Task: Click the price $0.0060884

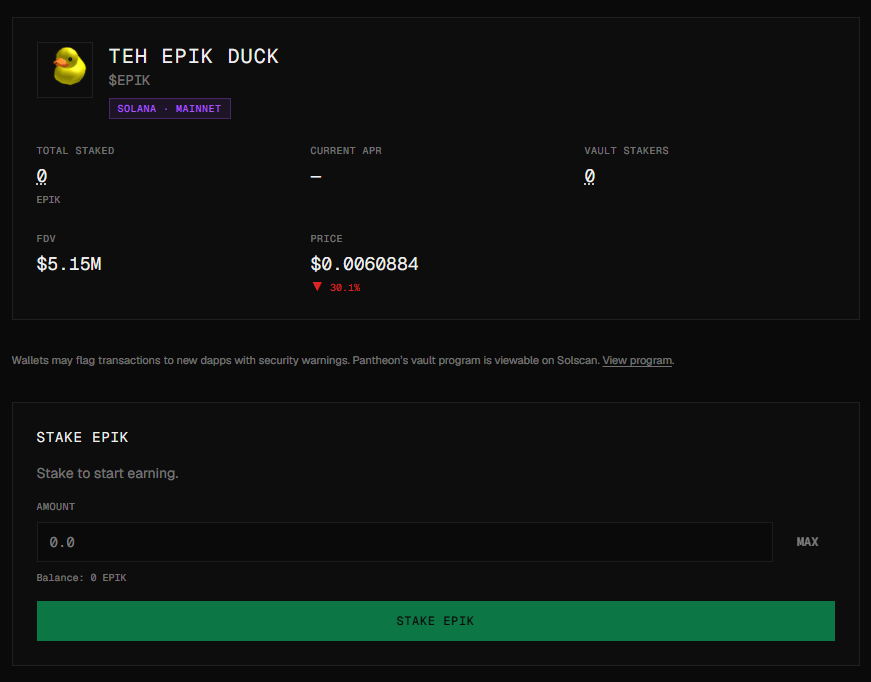Action: pos(364,264)
